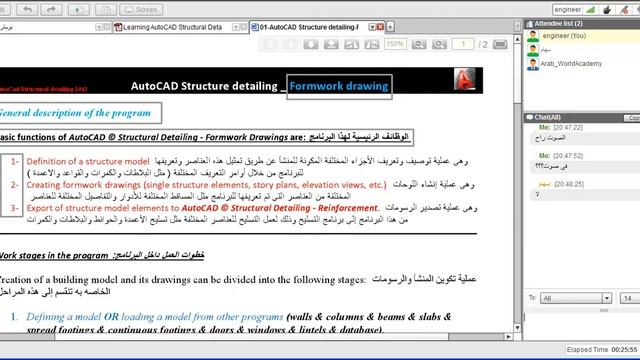
Task: Click the chat font size field showing 14
Action: coord(630,298)
